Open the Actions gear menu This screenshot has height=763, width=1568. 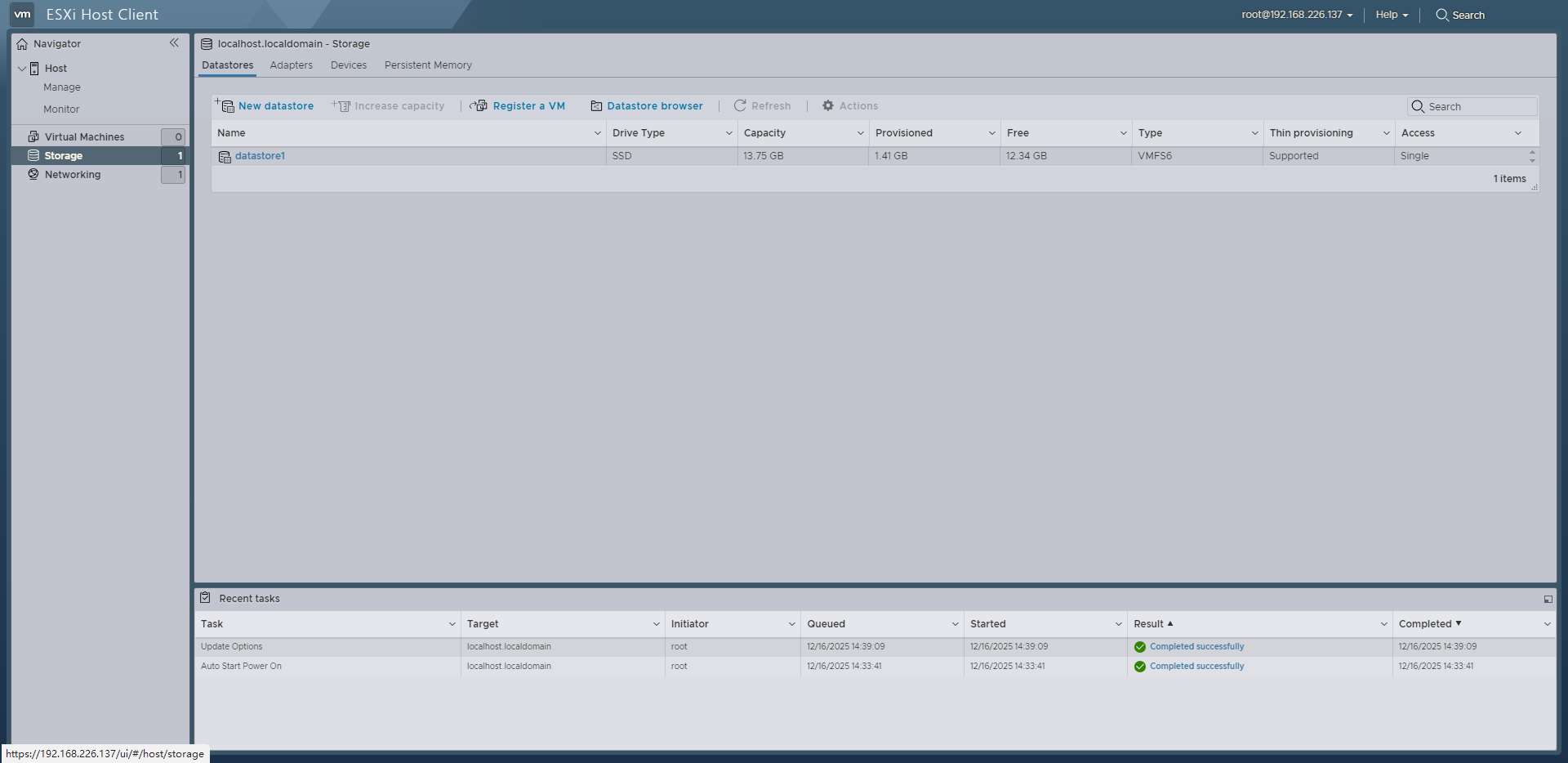[x=849, y=105]
